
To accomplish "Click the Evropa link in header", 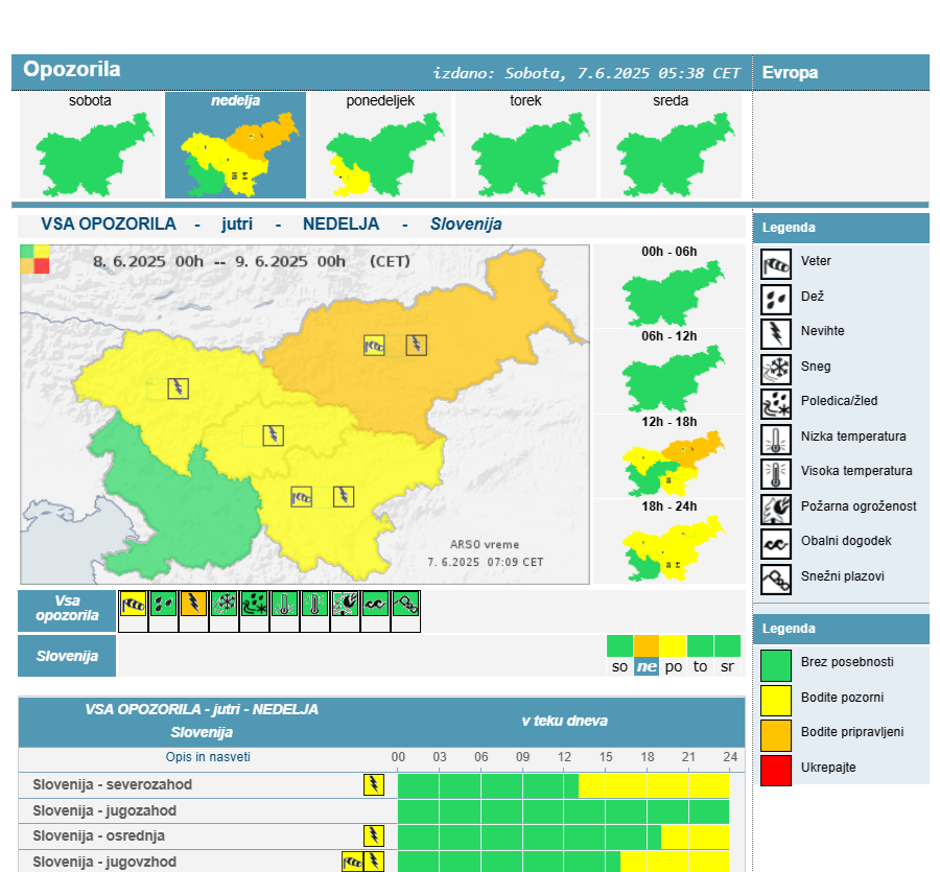I will point(790,73).
